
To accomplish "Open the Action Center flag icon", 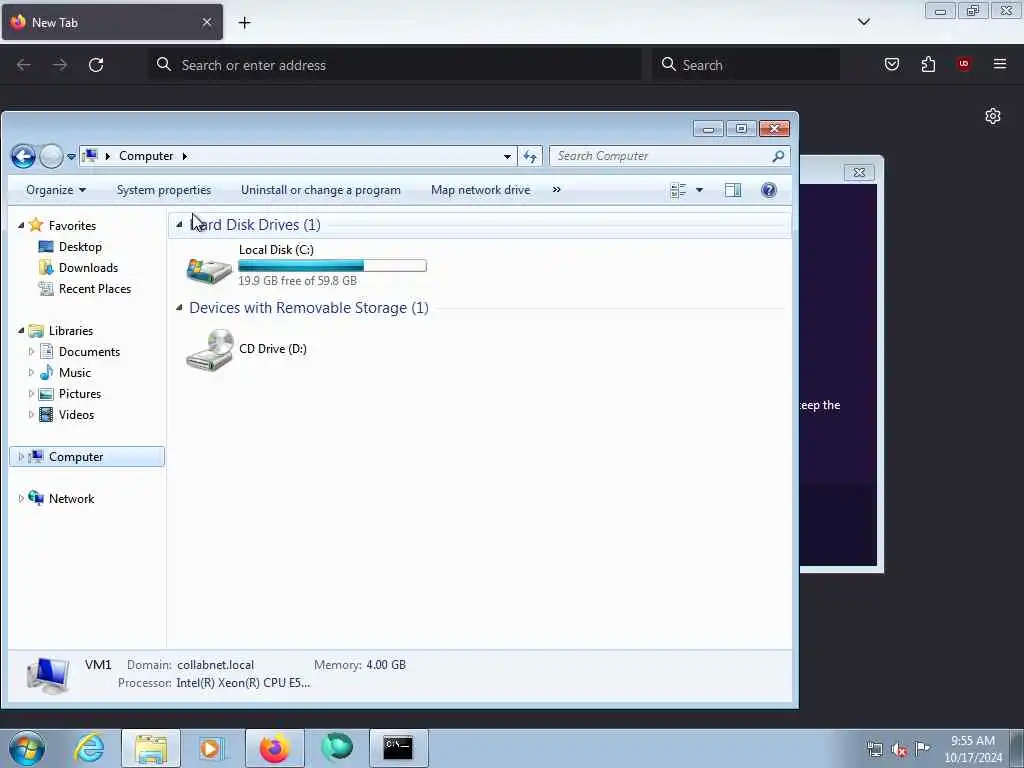I will pyautogui.click(x=922, y=748).
